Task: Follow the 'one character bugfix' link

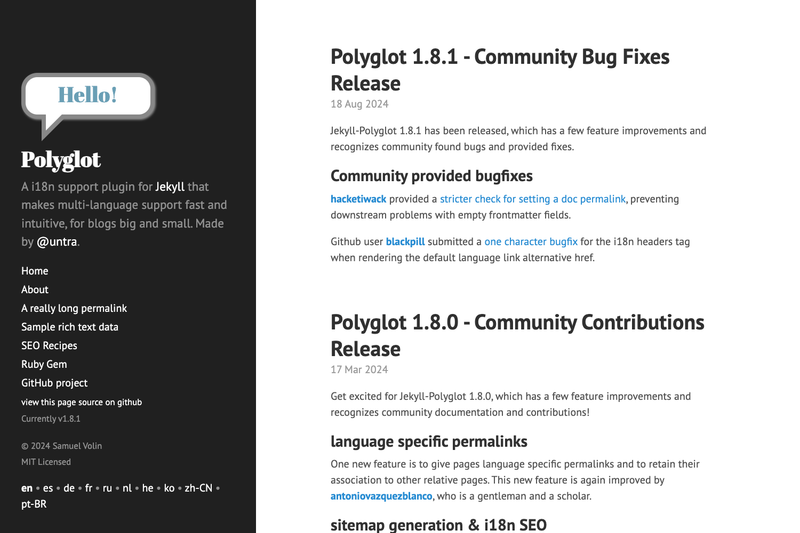Action: pyautogui.click(x=531, y=242)
